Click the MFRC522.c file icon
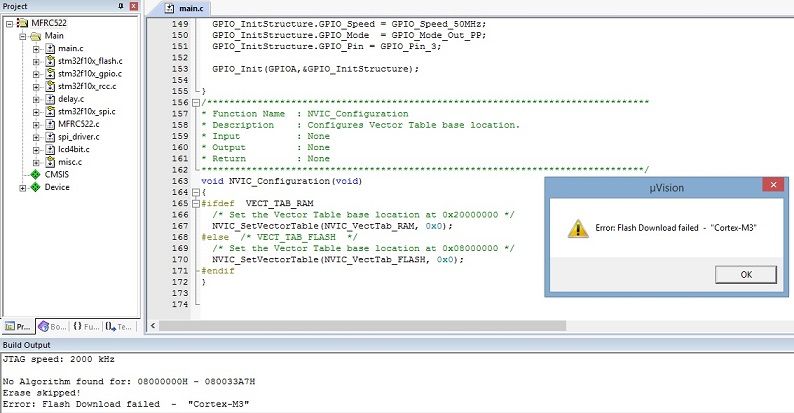The height and width of the screenshot is (413, 794). [x=50, y=124]
